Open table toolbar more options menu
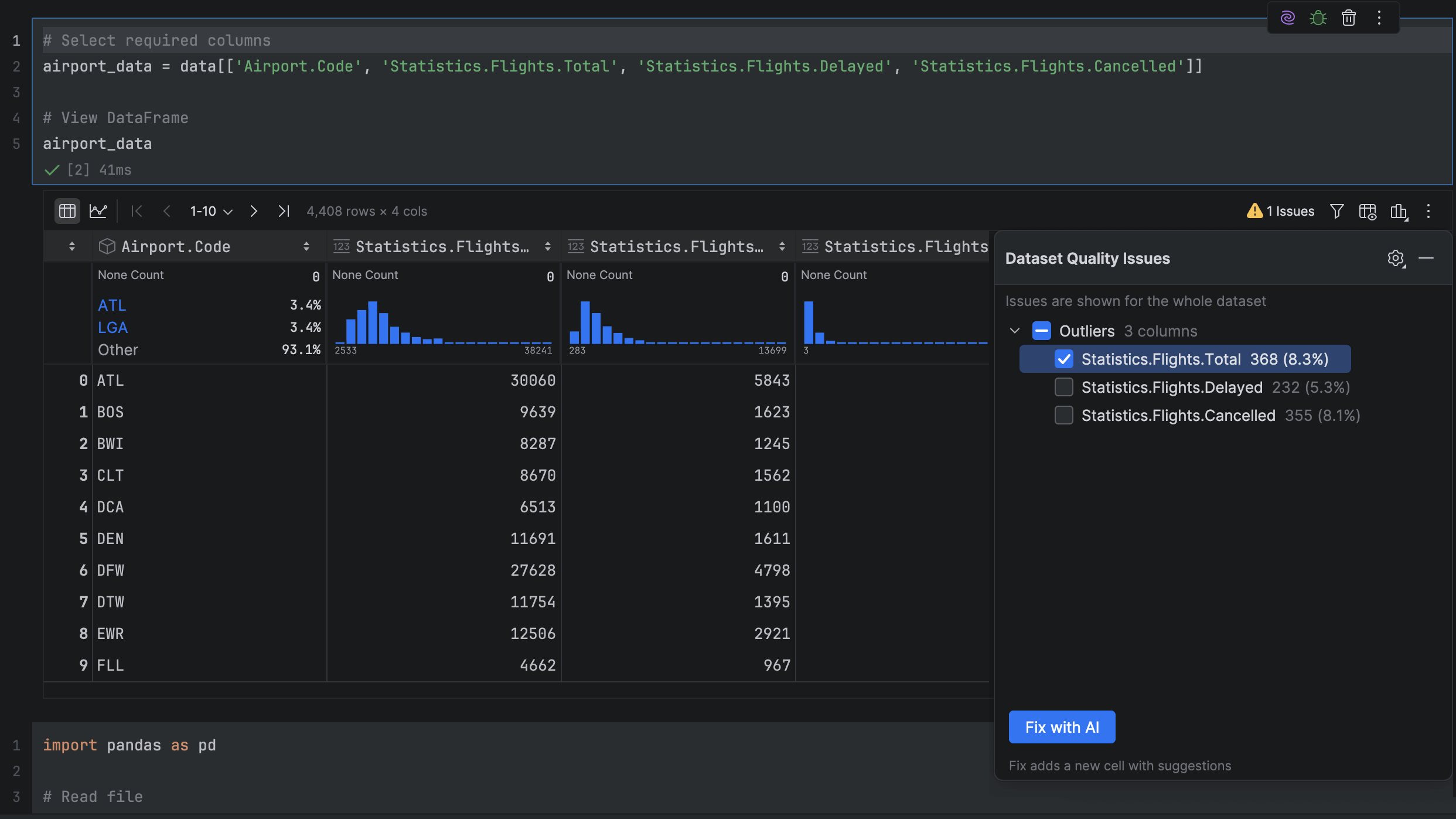The height and width of the screenshot is (819, 1456). 1428,211
